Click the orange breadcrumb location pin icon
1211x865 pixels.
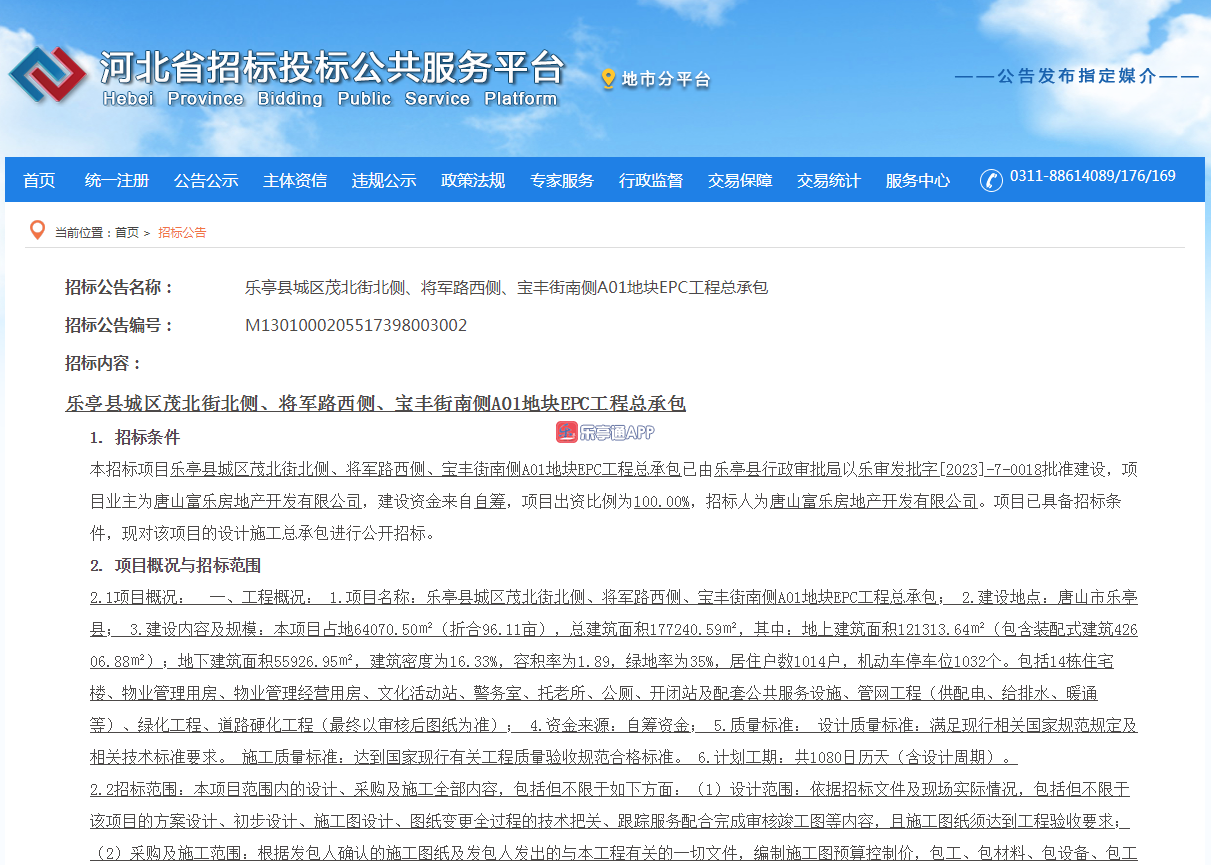pos(37,231)
